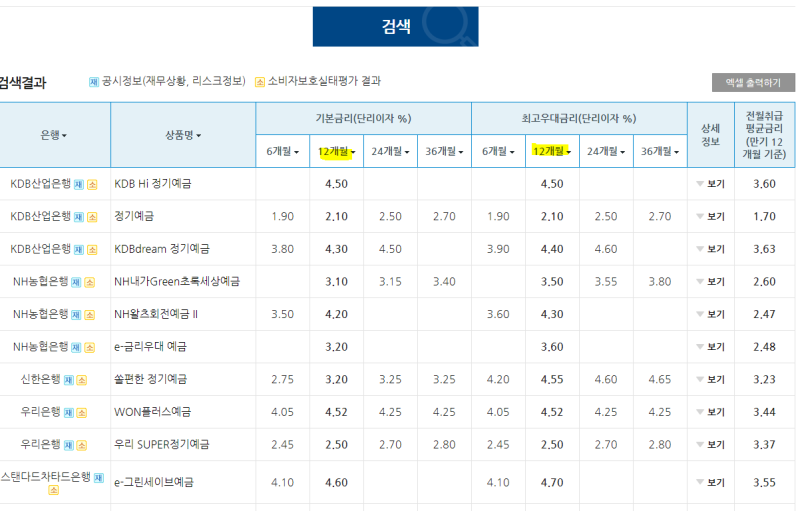Open 재 icon for KDB산업은행 정기예금 row
Image resolution: width=800 pixels, height=511 pixels.
pyautogui.click(x=79, y=217)
